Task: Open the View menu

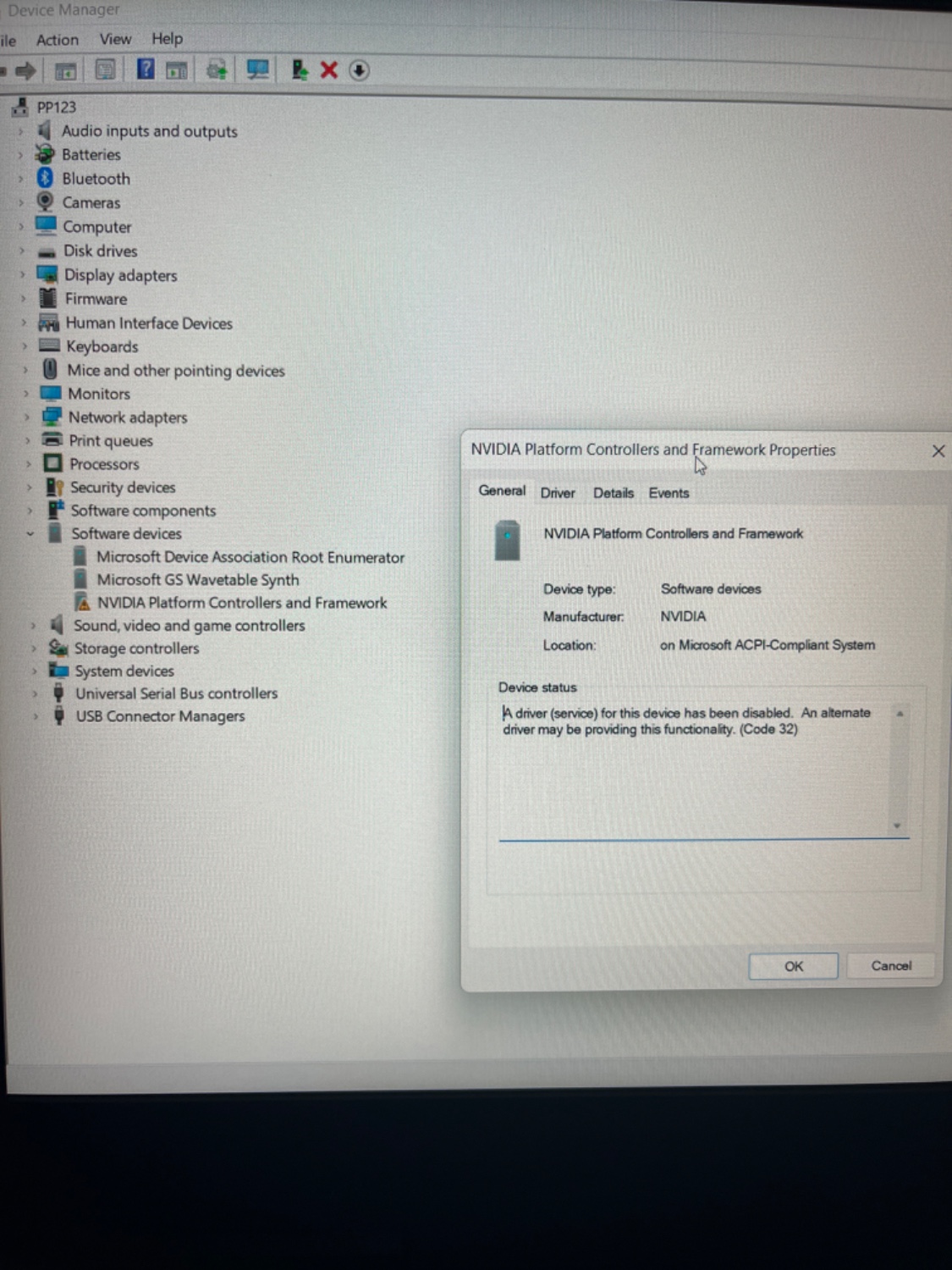Action: (x=115, y=39)
